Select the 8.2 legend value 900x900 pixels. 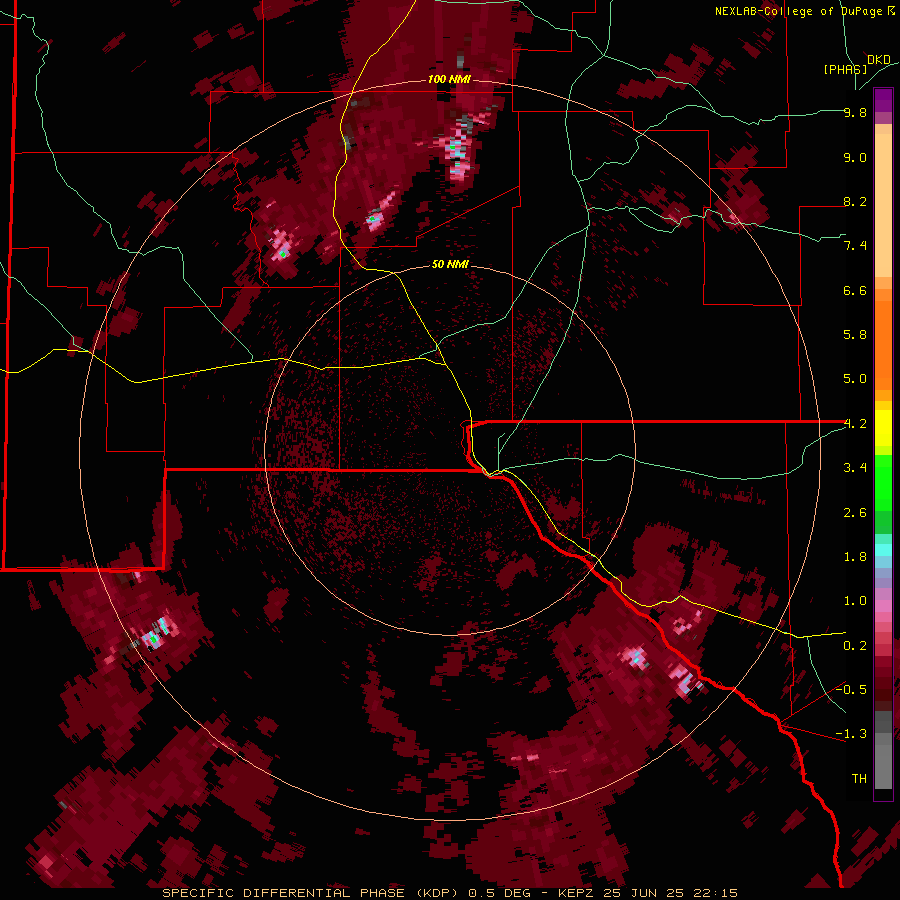pyautogui.click(x=855, y=201)
